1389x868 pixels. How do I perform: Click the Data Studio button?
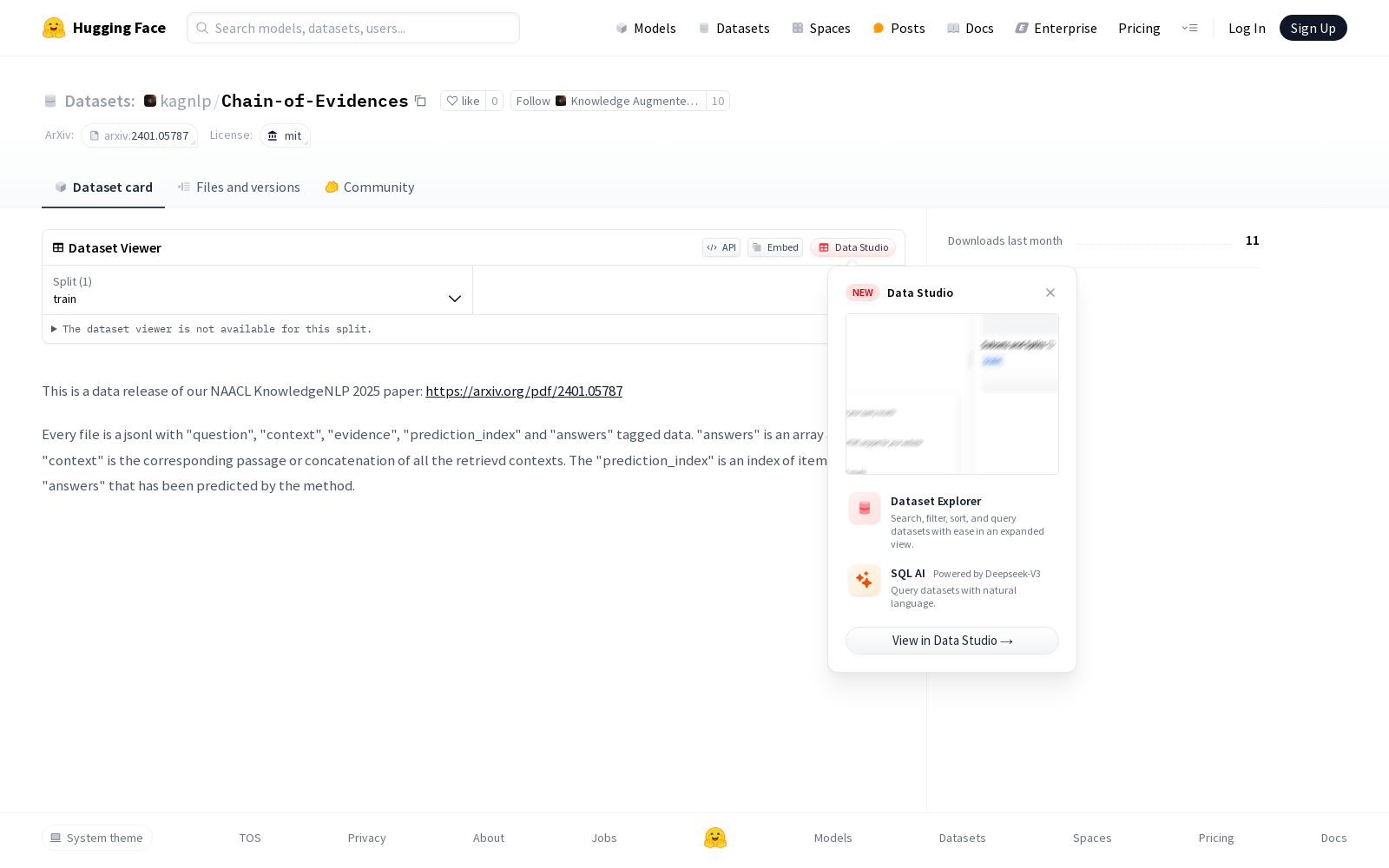[853, 247]
